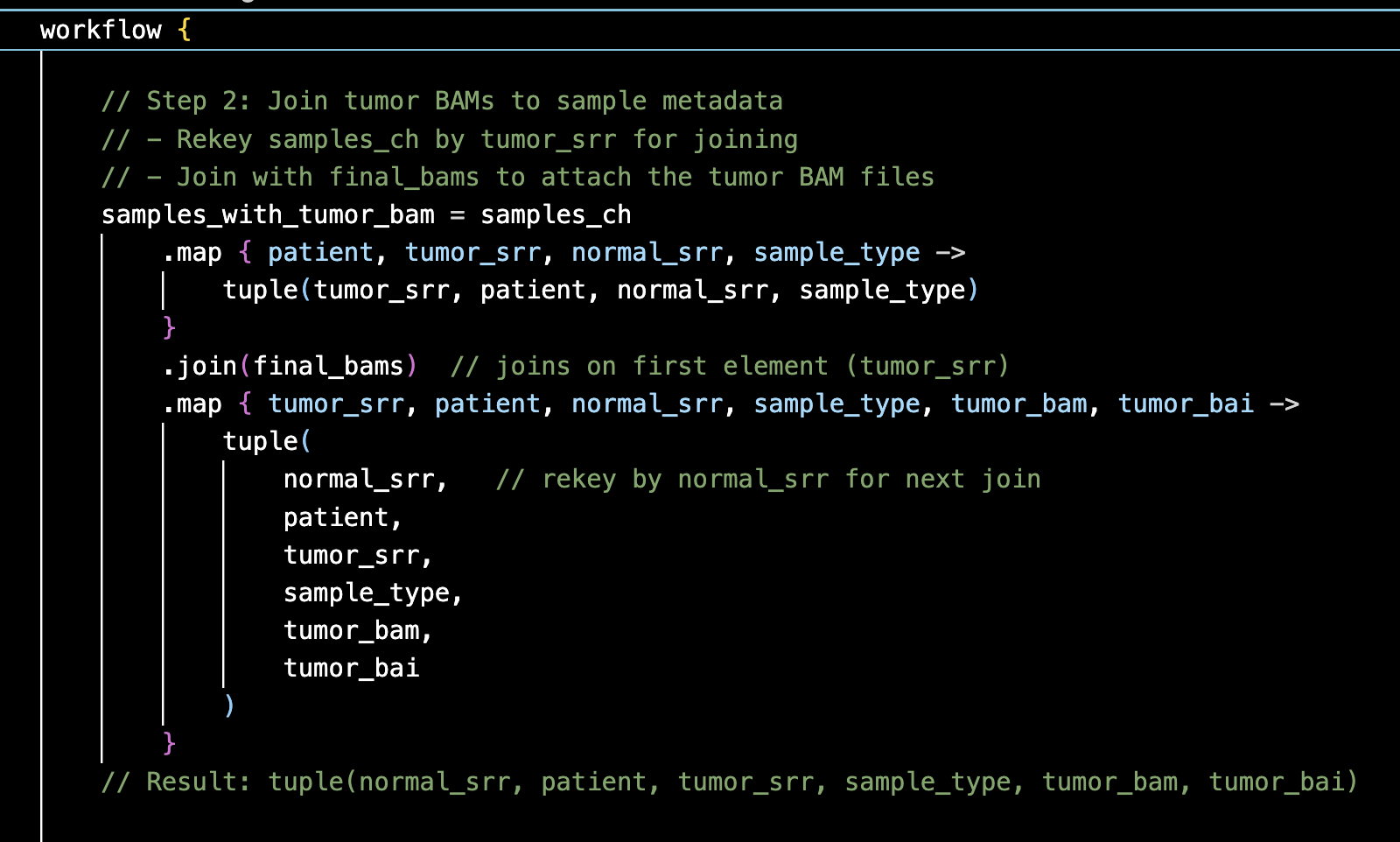Image resolution: width=1400 pixels, height=842 pixels.
Task: Click samples_ch after the equals sign
Action: tap(556, 215)
